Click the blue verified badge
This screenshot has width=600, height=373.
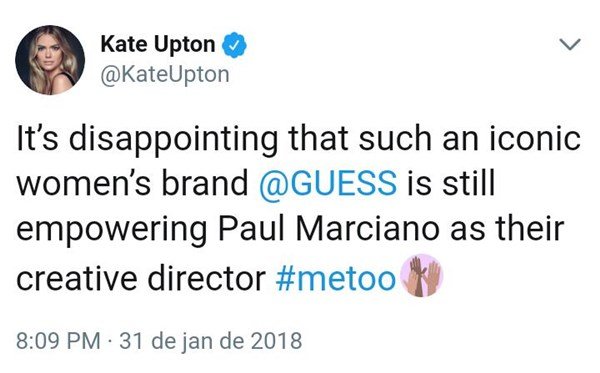234,45
